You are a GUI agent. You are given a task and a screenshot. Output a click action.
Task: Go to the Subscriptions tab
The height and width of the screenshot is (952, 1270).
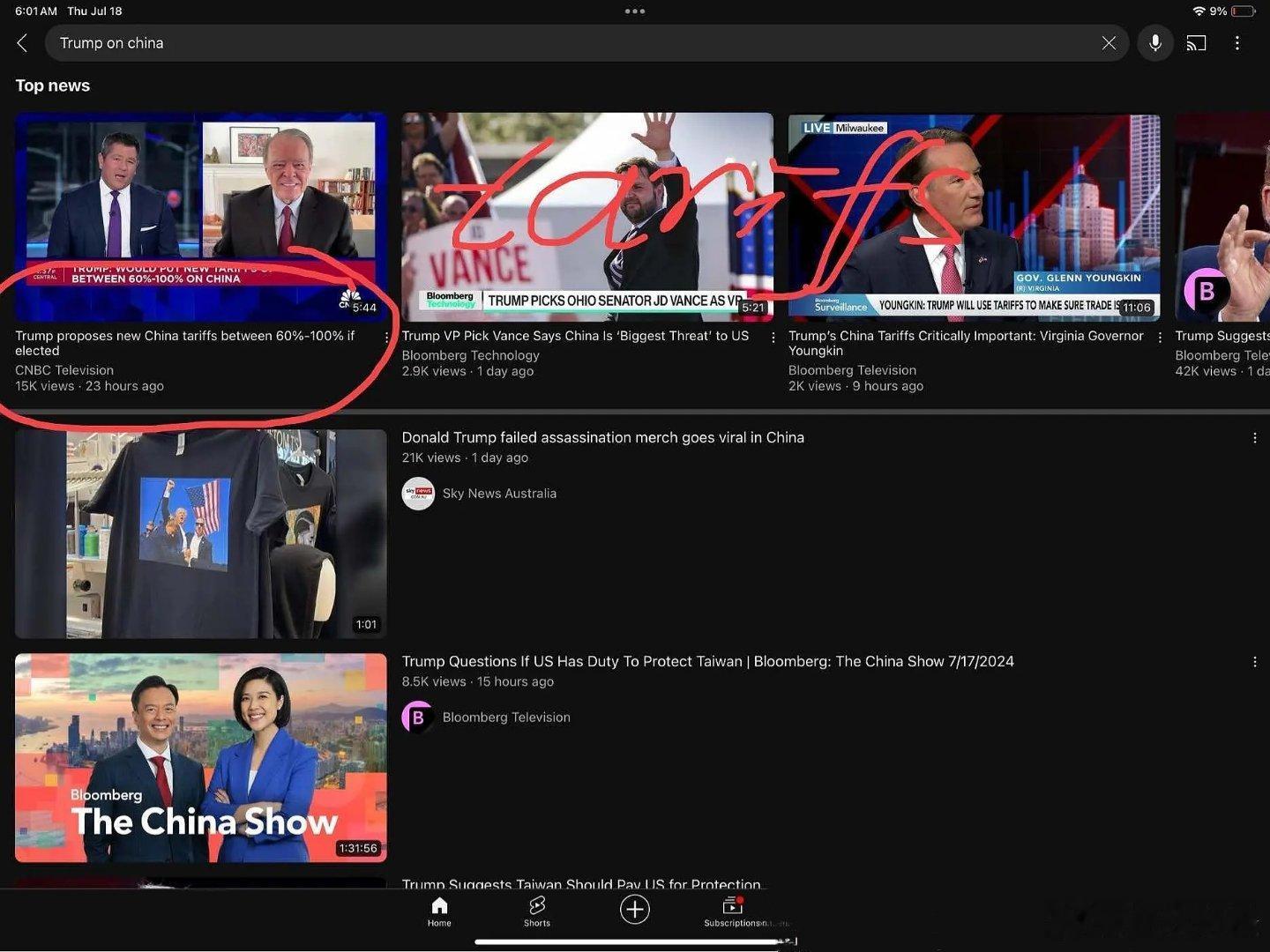coord(733,912)
